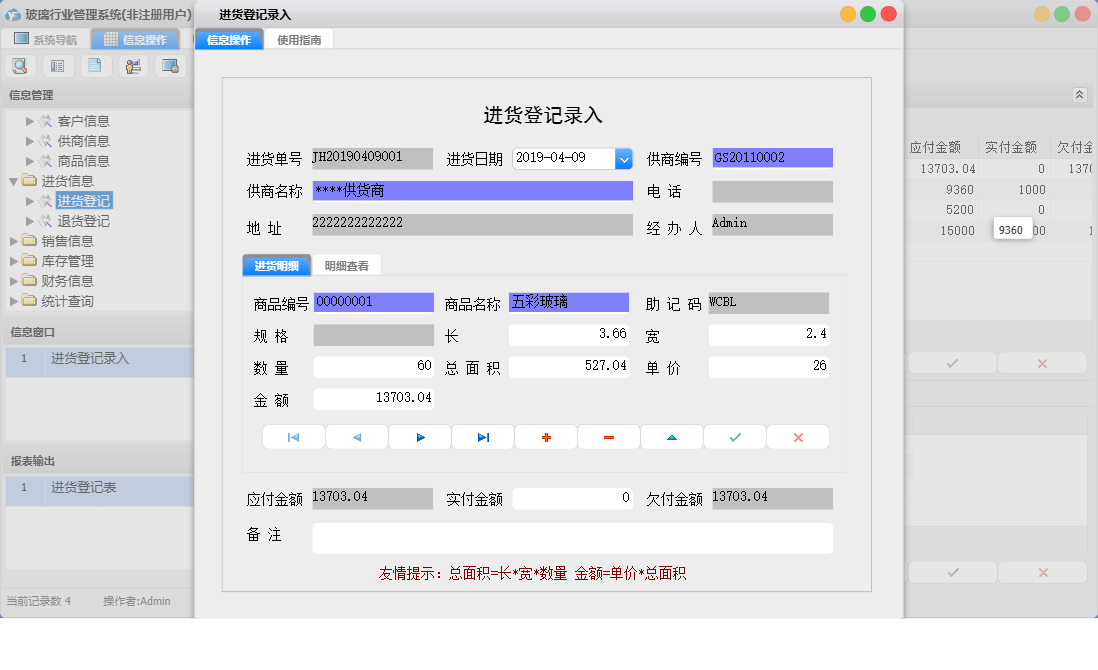1098x670 pixels.
Task: Open the 进货日期 date dropdown
Action: 625,157
